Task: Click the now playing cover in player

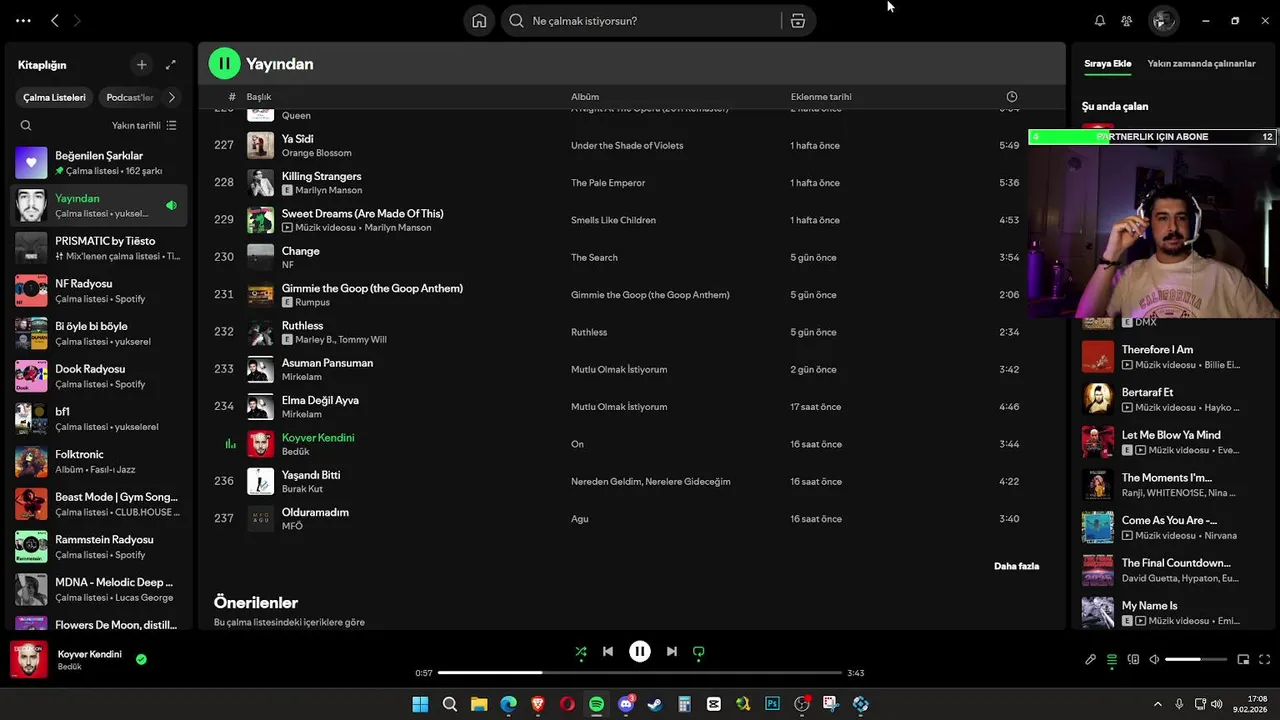Action: tap(28, 660)
